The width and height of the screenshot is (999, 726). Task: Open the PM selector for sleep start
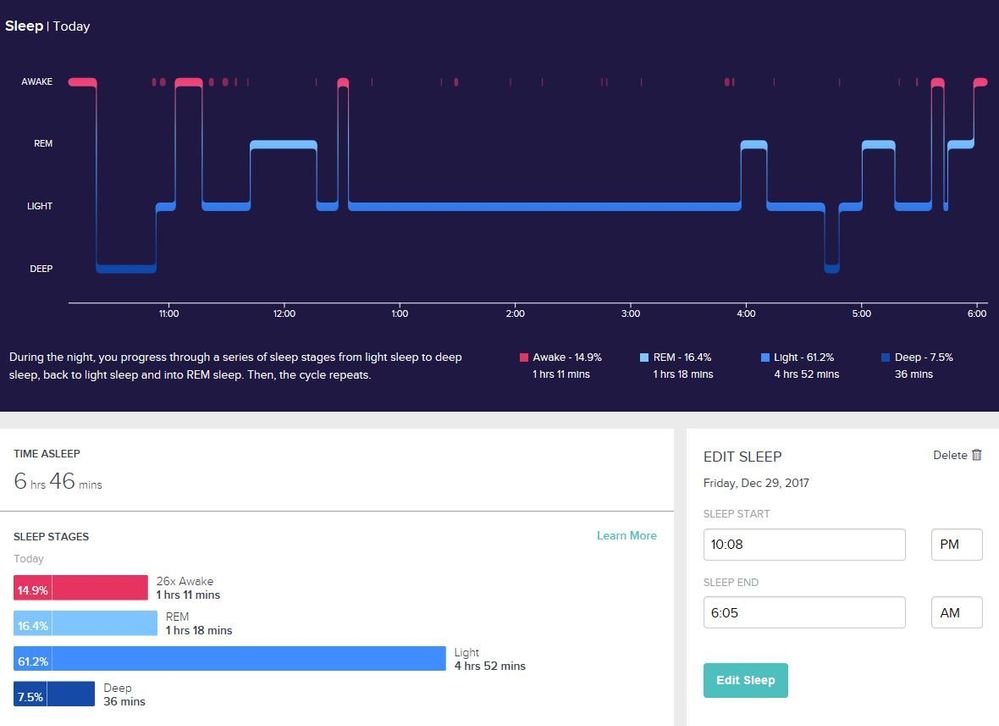pos(956,544)
